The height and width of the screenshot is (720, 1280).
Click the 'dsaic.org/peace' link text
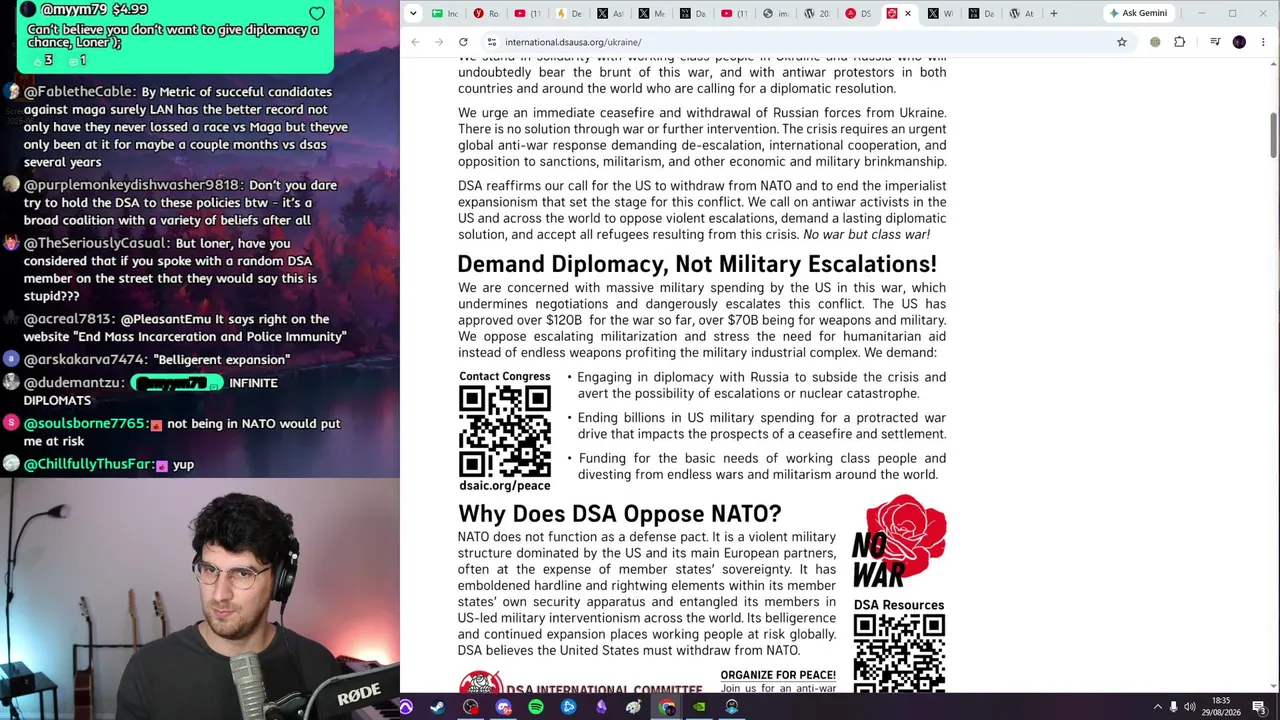tap(505, 486)
